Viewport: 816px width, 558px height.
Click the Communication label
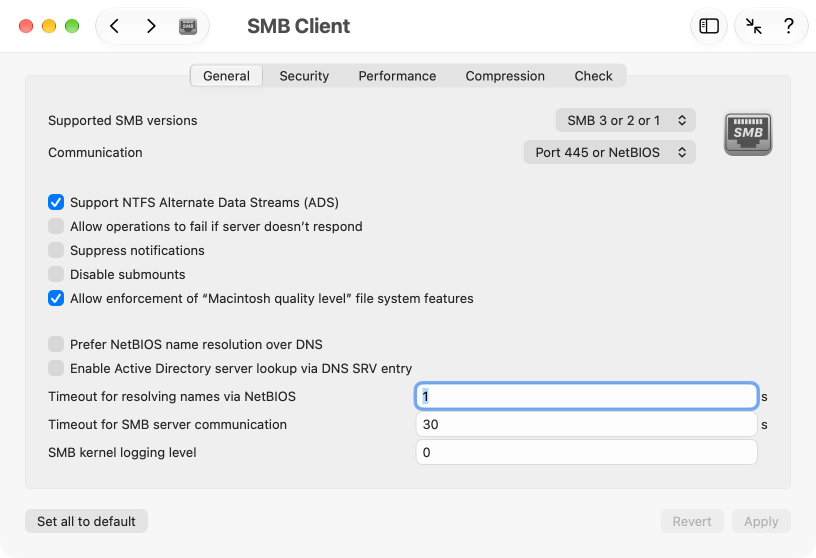click(95, 152)
